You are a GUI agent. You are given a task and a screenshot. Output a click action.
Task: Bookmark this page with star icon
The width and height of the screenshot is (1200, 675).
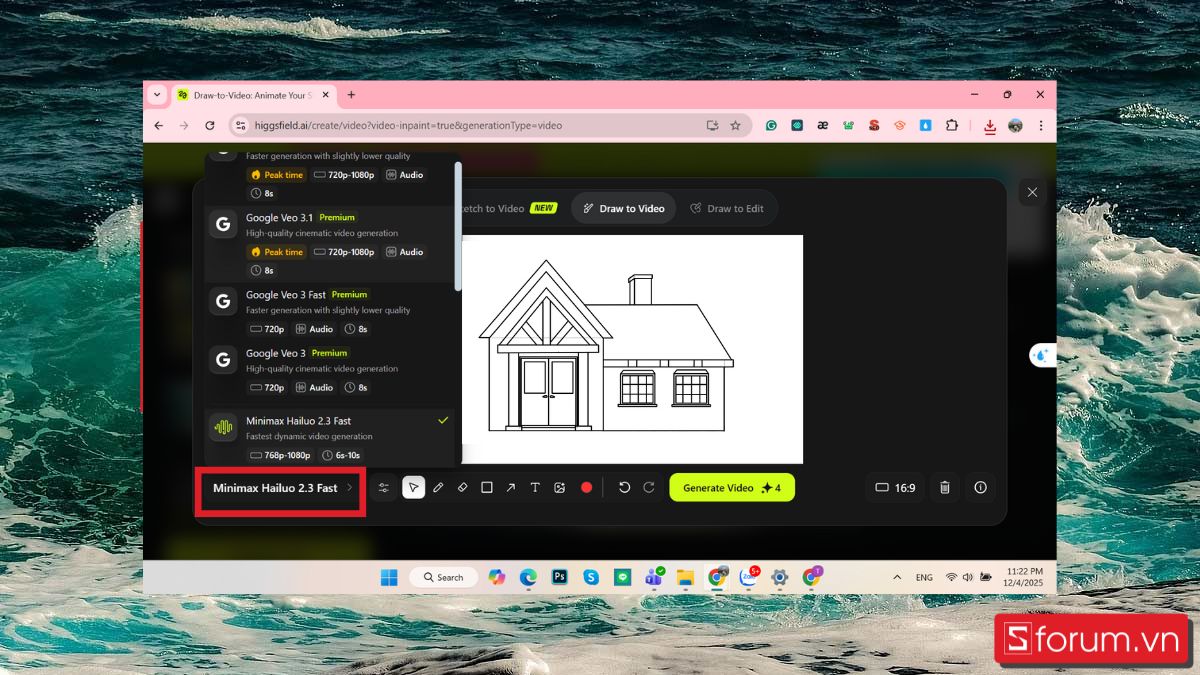[x=736, y=126]
